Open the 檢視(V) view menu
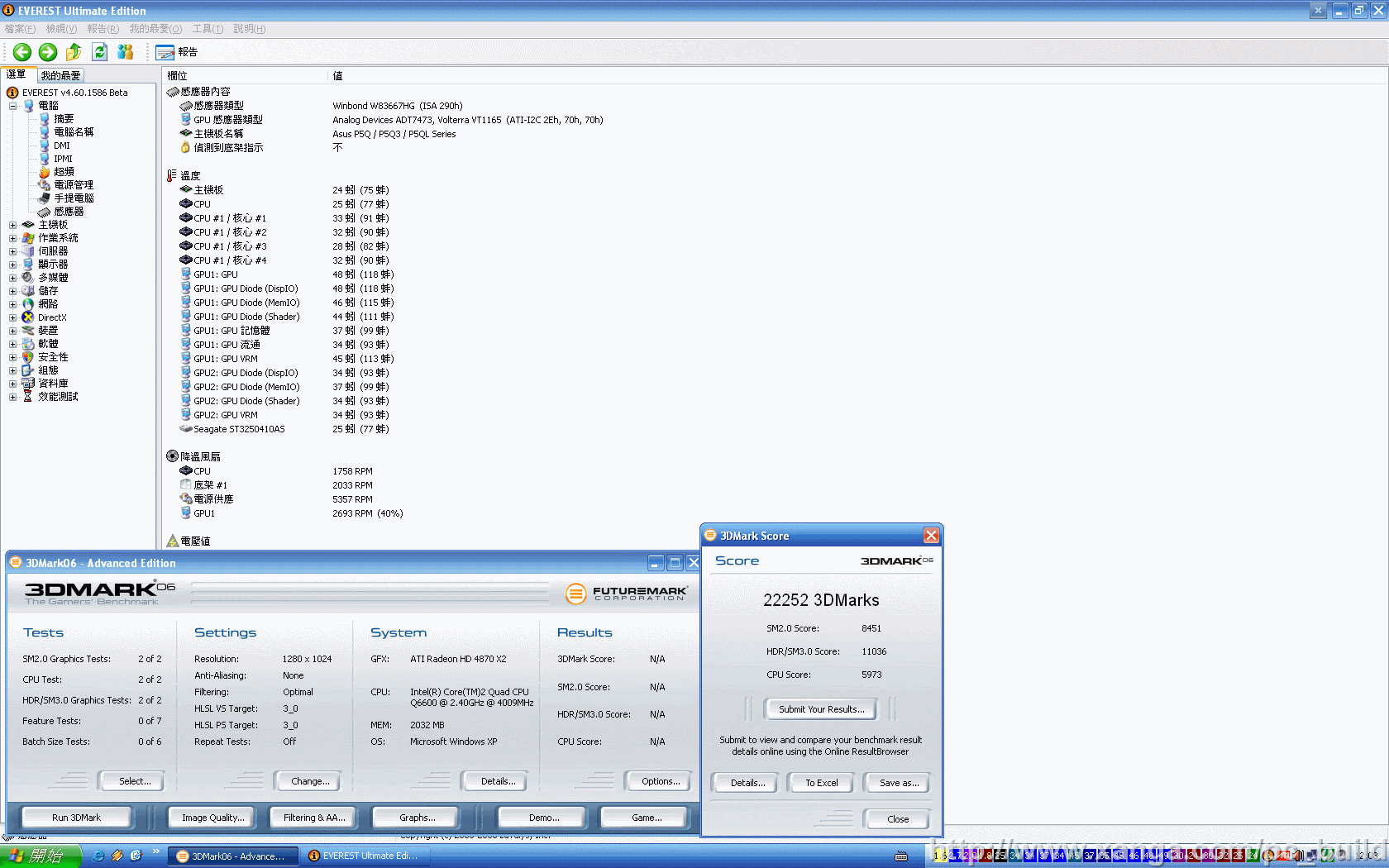1389x868 pixels. pyautogui.click(x=61, y=29)
